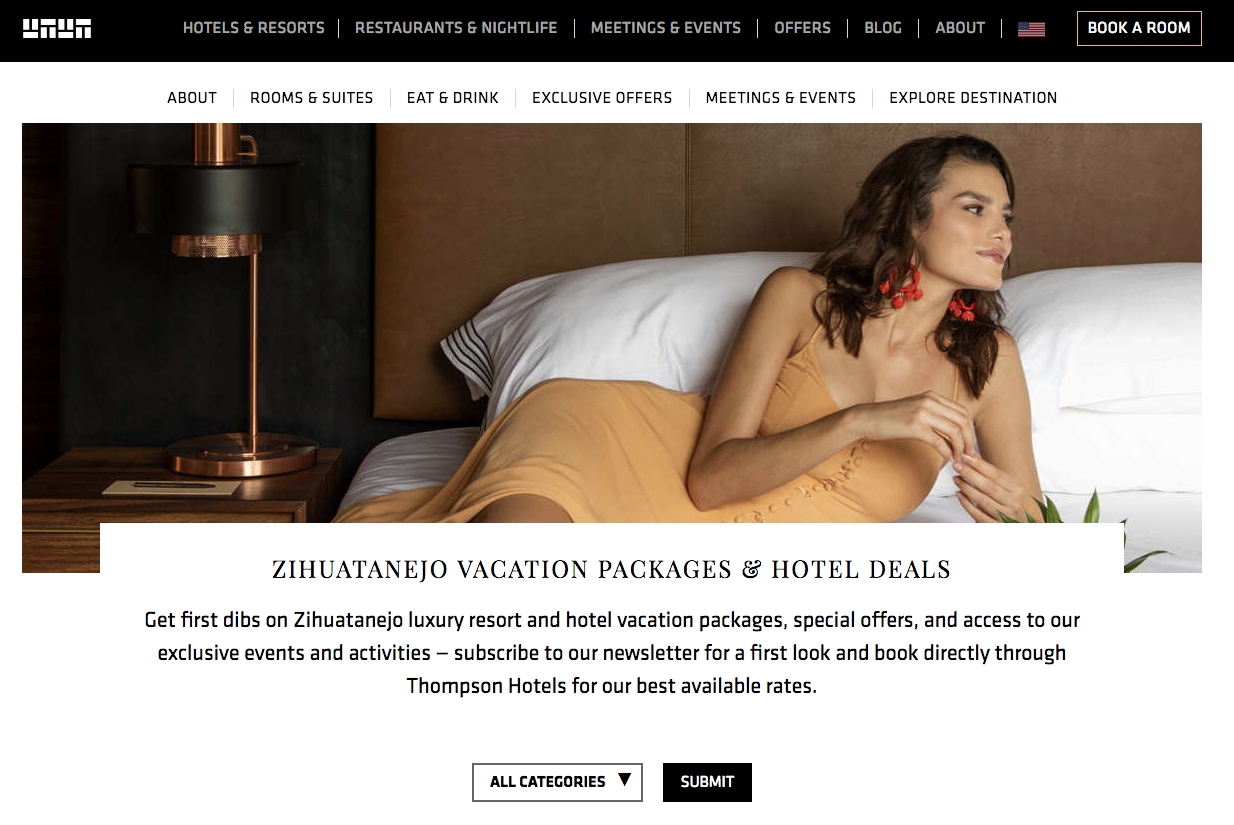Submit the category filter
The height and width of the screenshot is (825, 1234).
pyautogui.click(x=707, y=782)
